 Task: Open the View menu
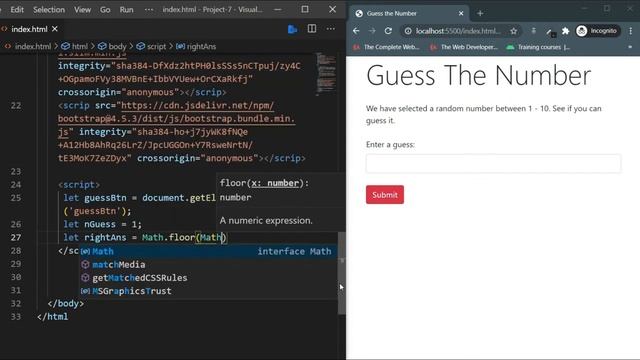[82, 9]
